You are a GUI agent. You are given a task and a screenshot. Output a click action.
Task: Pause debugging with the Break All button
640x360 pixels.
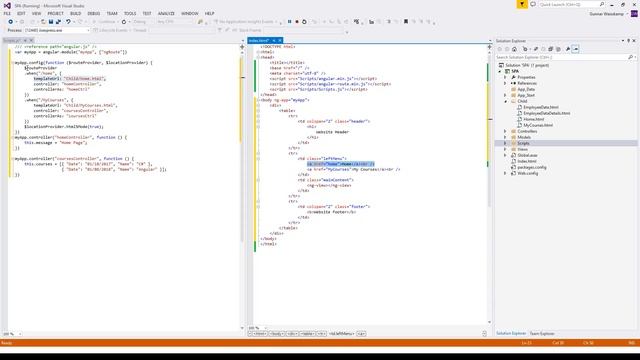coord(289,22)
